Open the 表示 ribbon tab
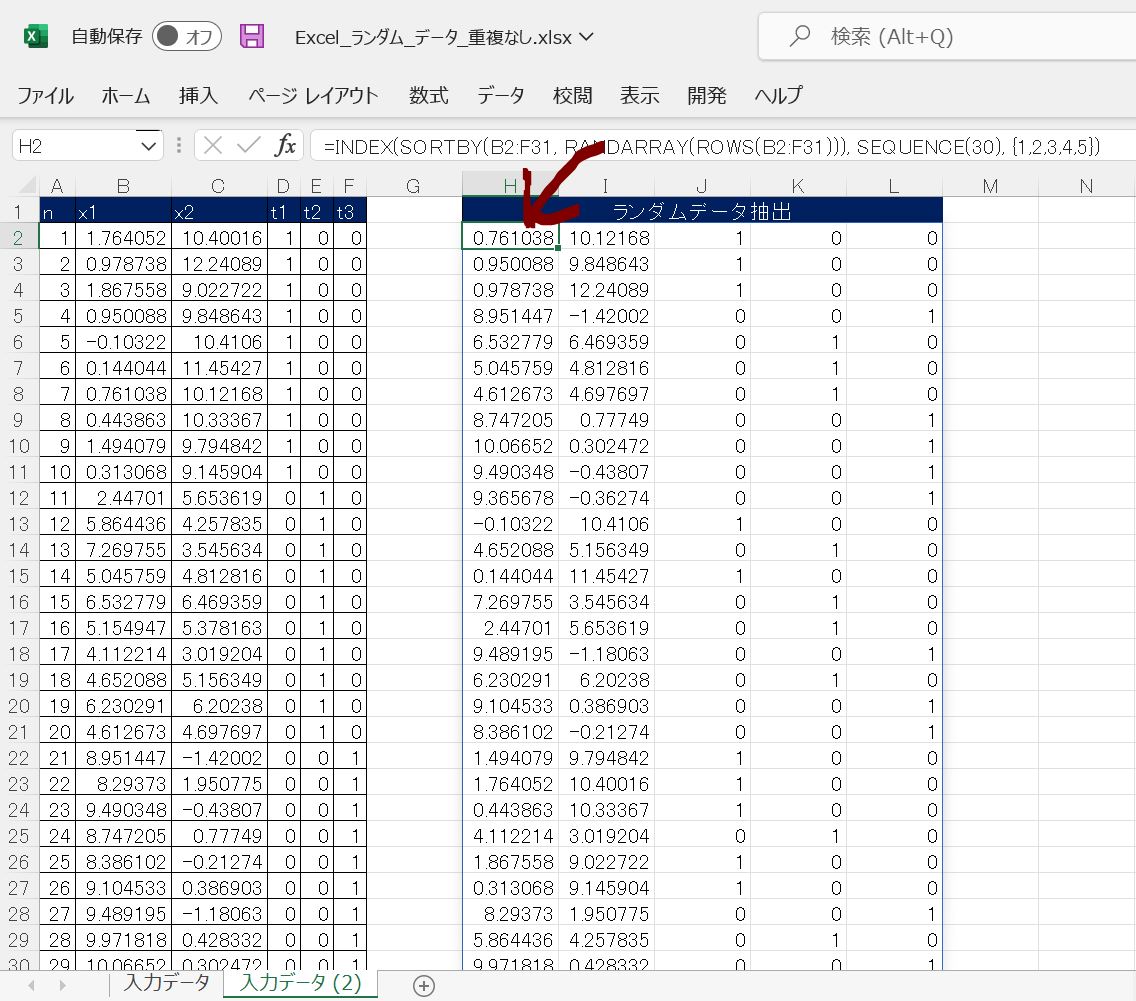This screenshot has width=1136, height=1001. click(640, 95)
